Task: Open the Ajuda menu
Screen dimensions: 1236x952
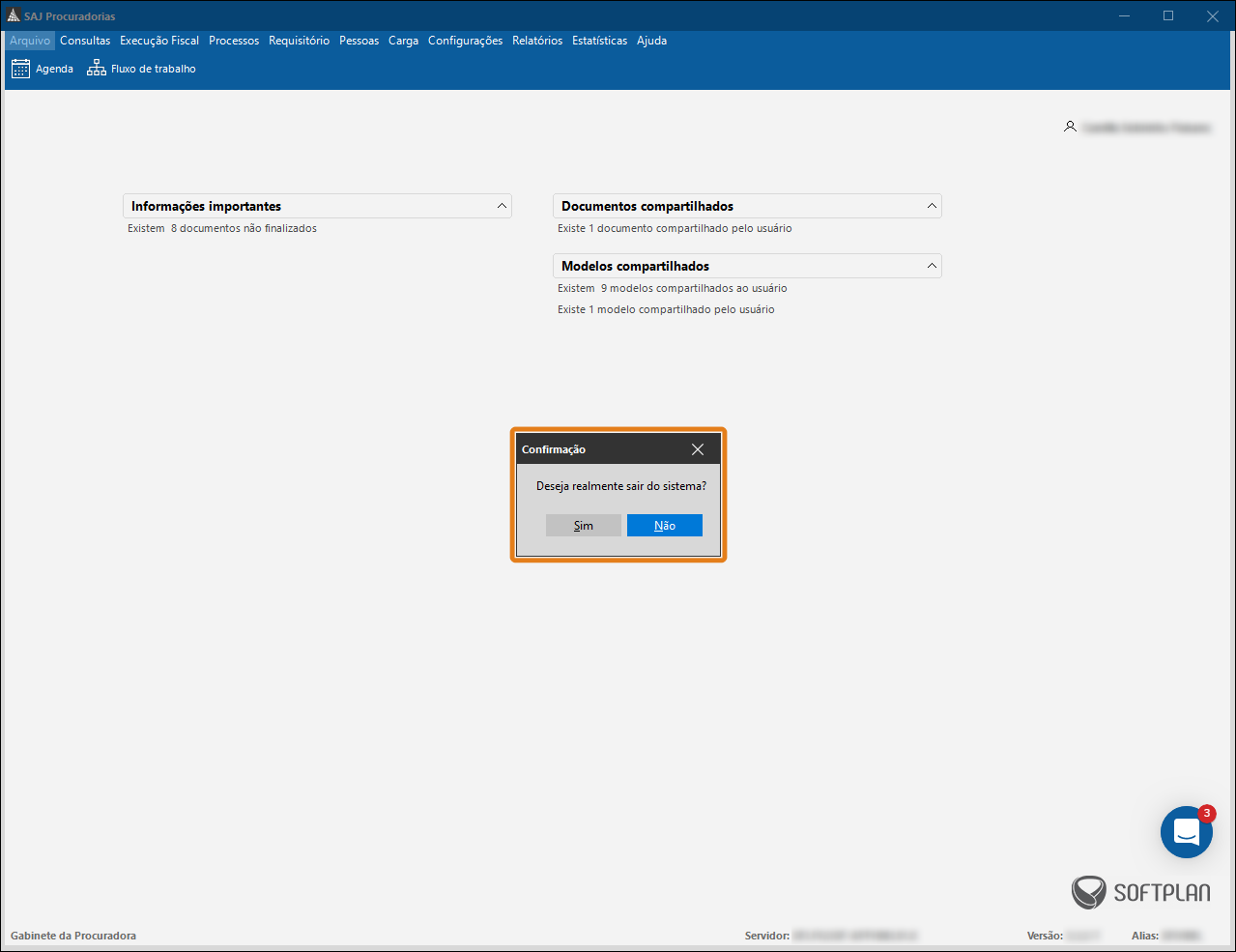Action: pos(651,41)
